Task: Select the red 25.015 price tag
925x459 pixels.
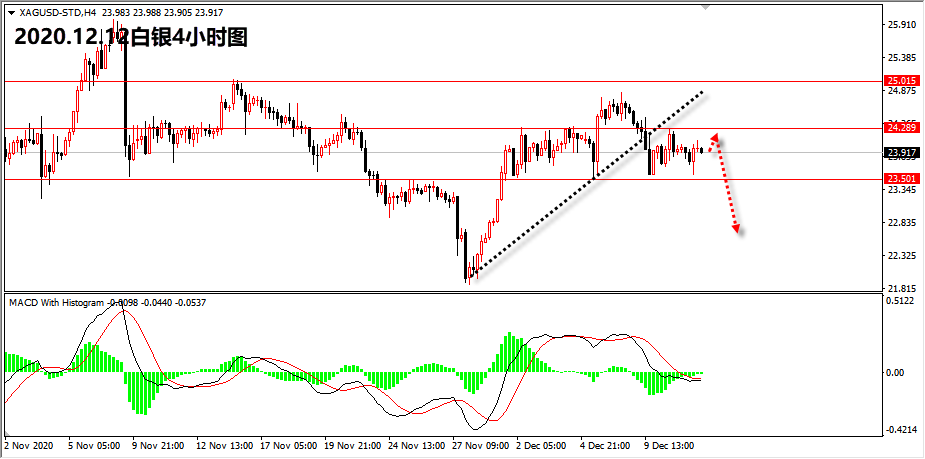Action: 902,81
